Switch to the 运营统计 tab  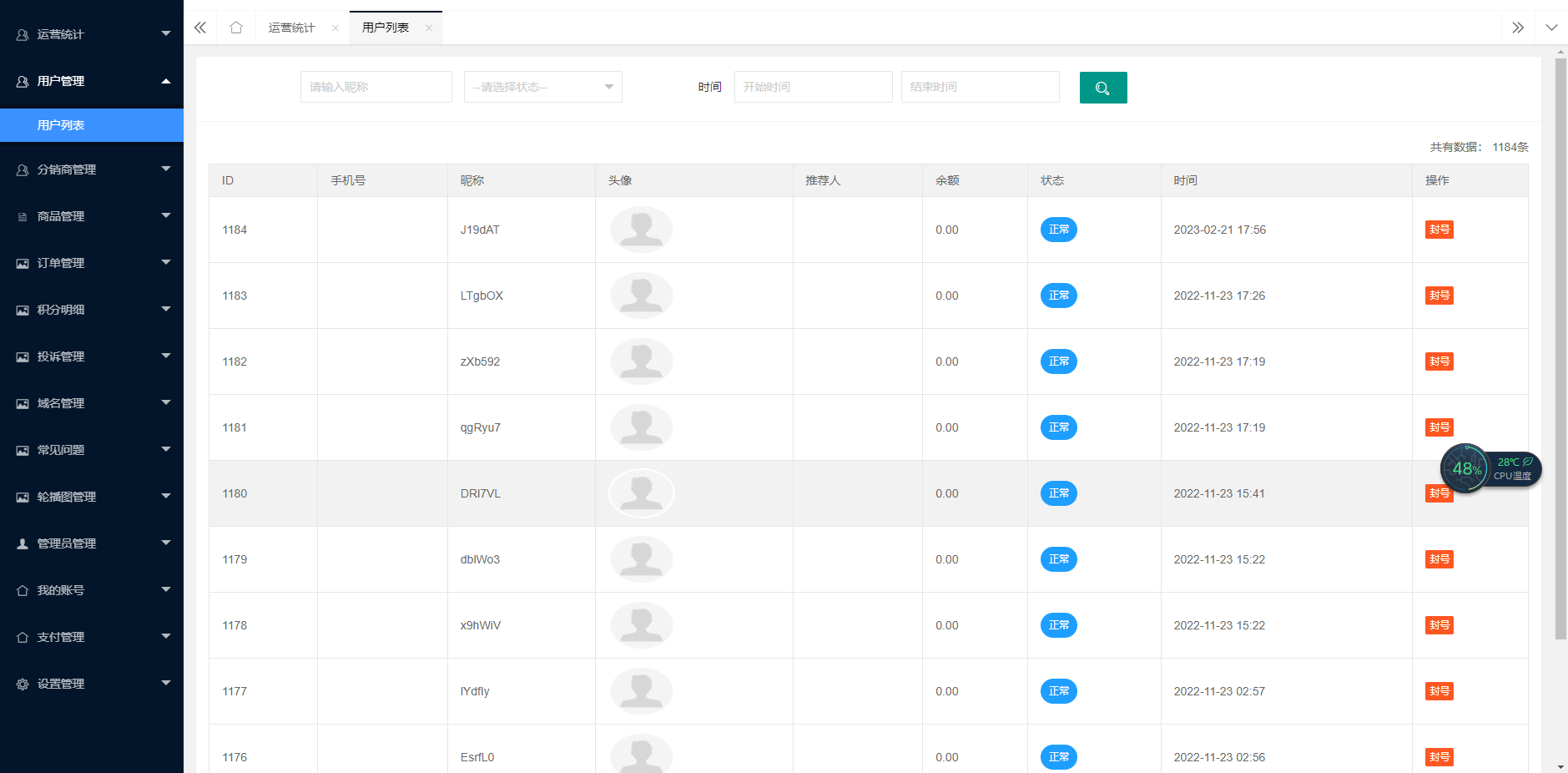point(292,28)
